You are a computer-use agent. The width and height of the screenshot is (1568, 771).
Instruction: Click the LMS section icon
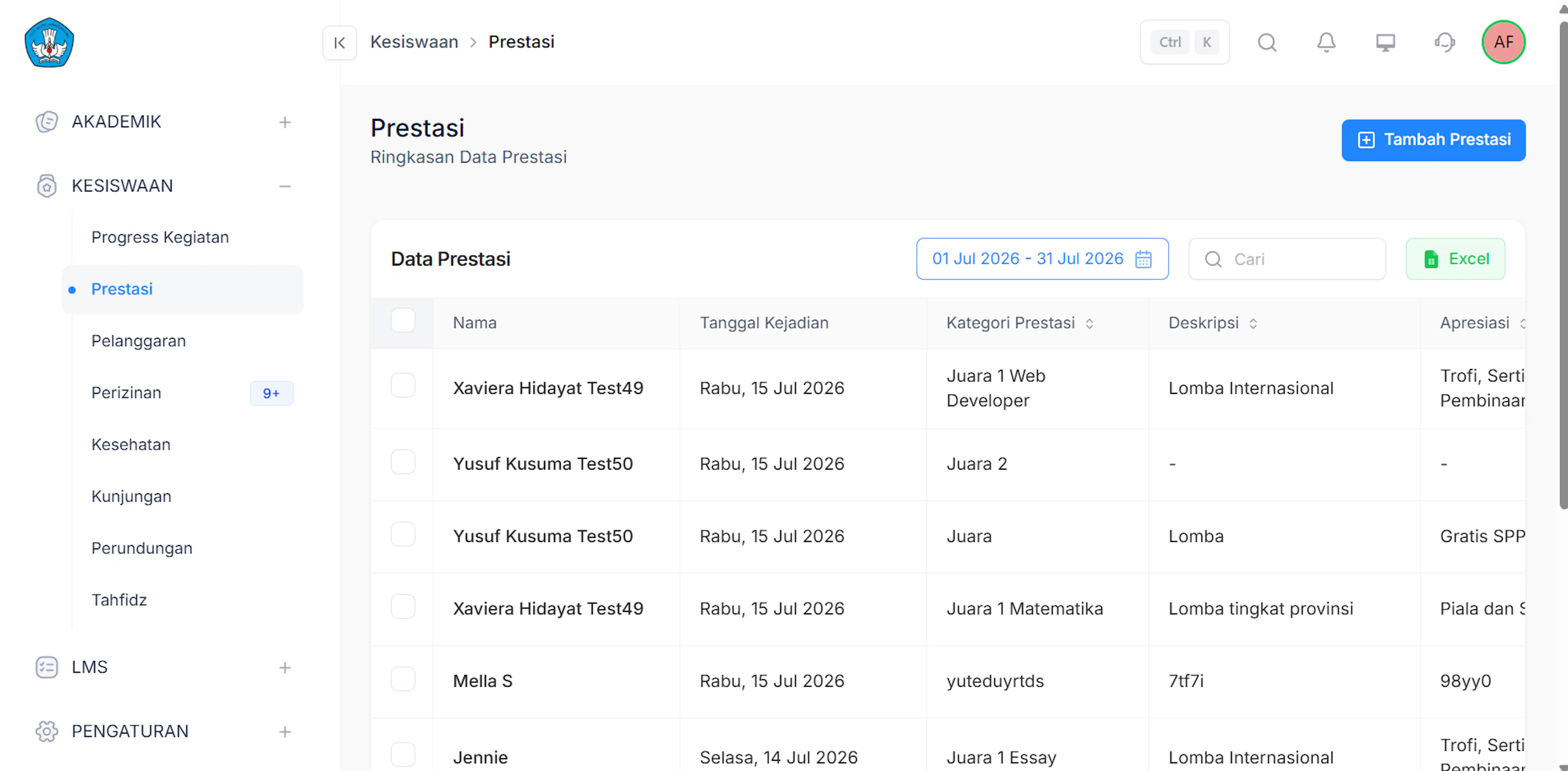[x=47, y=667]
